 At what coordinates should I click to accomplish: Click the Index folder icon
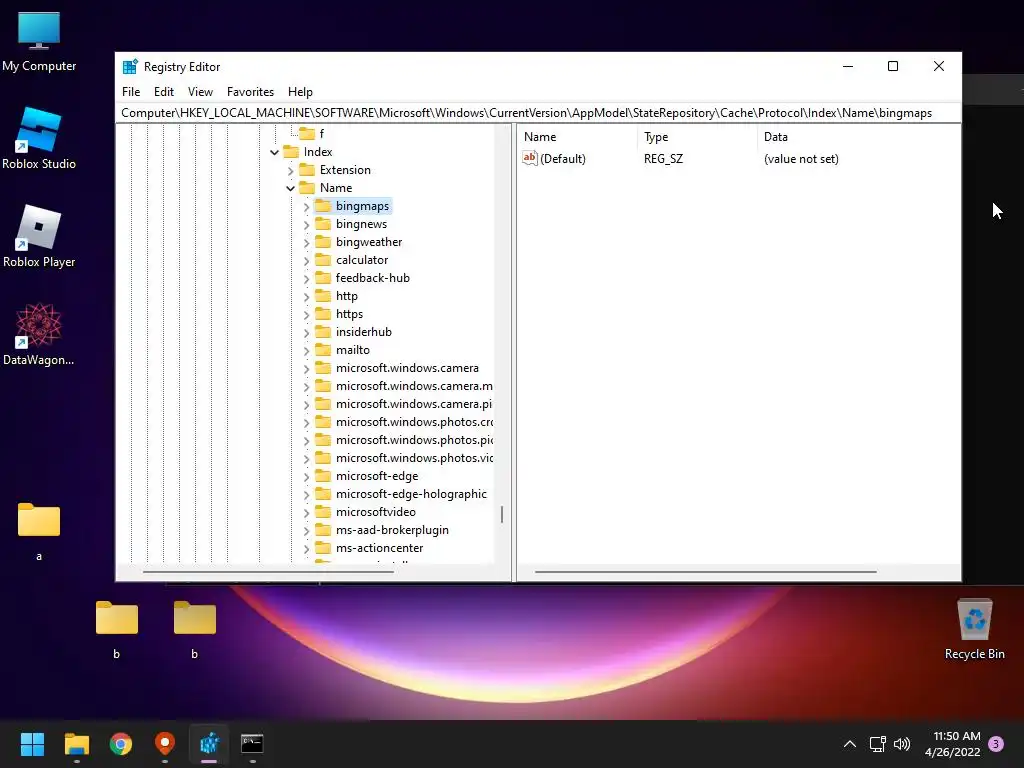(x=291, y=152)
